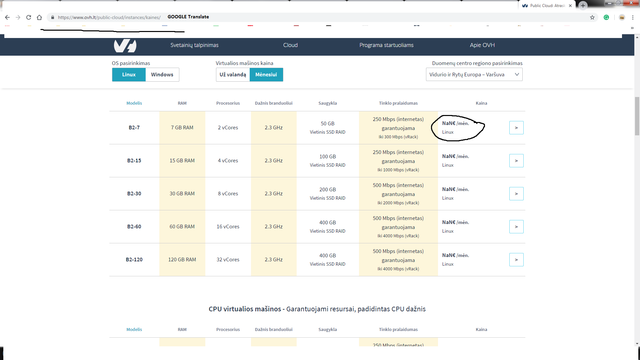The width and height of the screenshot is (640, 360).
Task: Click the 16 vCores cell
Action: click(x=228, y=227)
